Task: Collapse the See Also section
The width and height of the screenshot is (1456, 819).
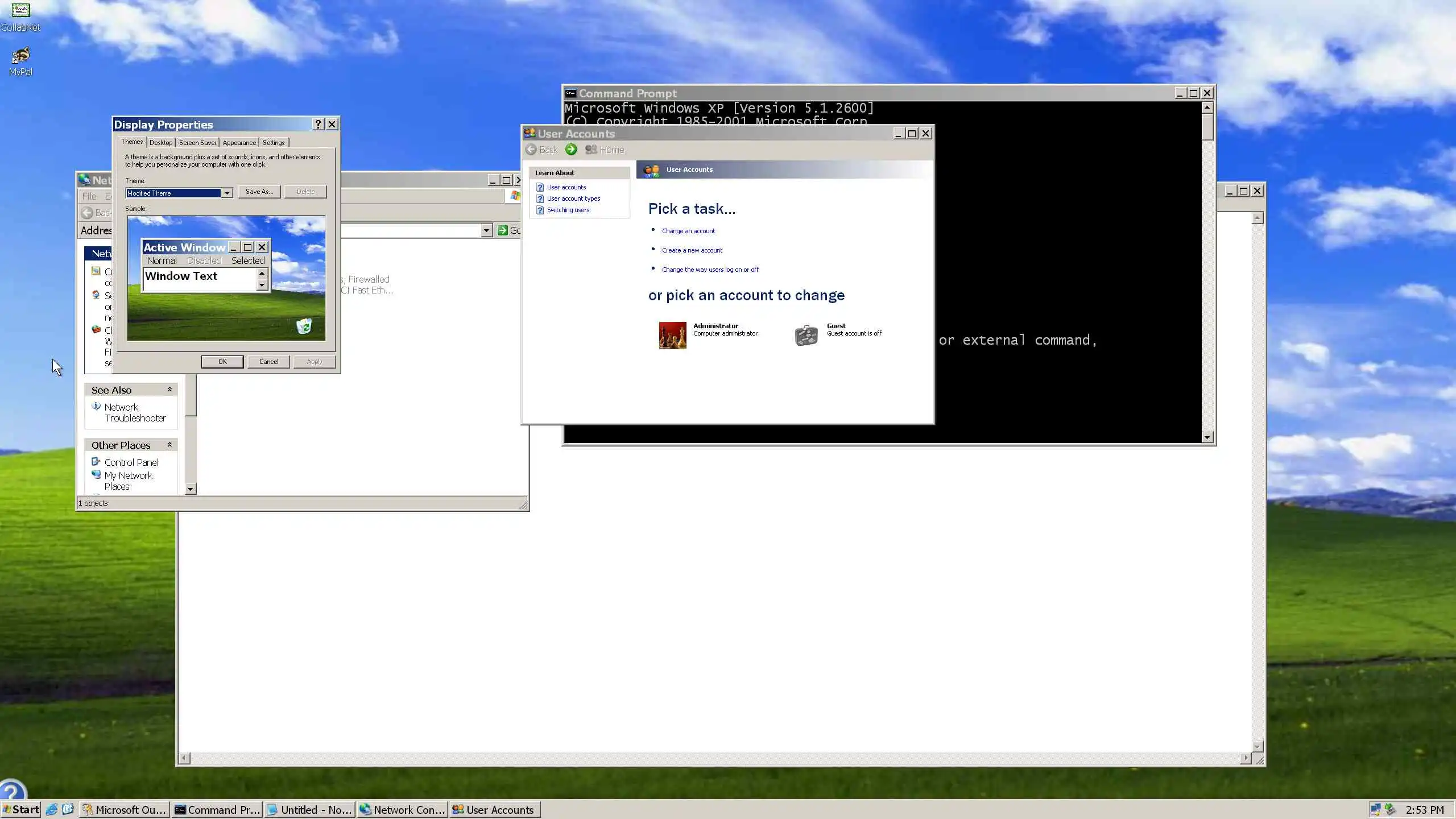Action: click(x=169, y=390)
